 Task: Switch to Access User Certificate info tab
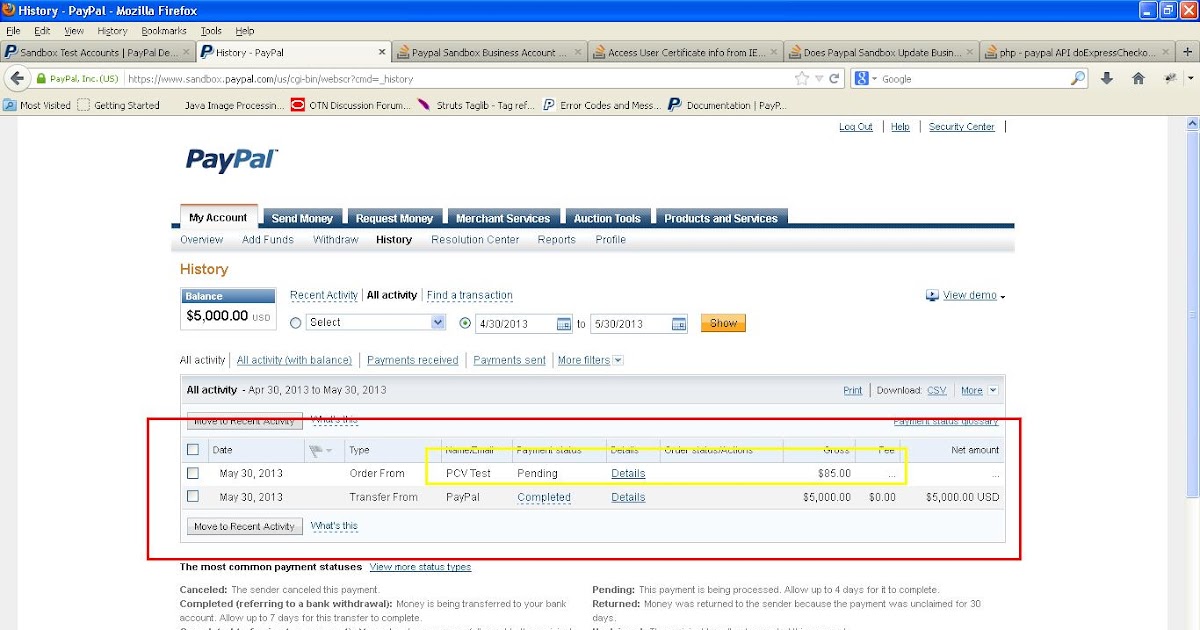(686, 52)
